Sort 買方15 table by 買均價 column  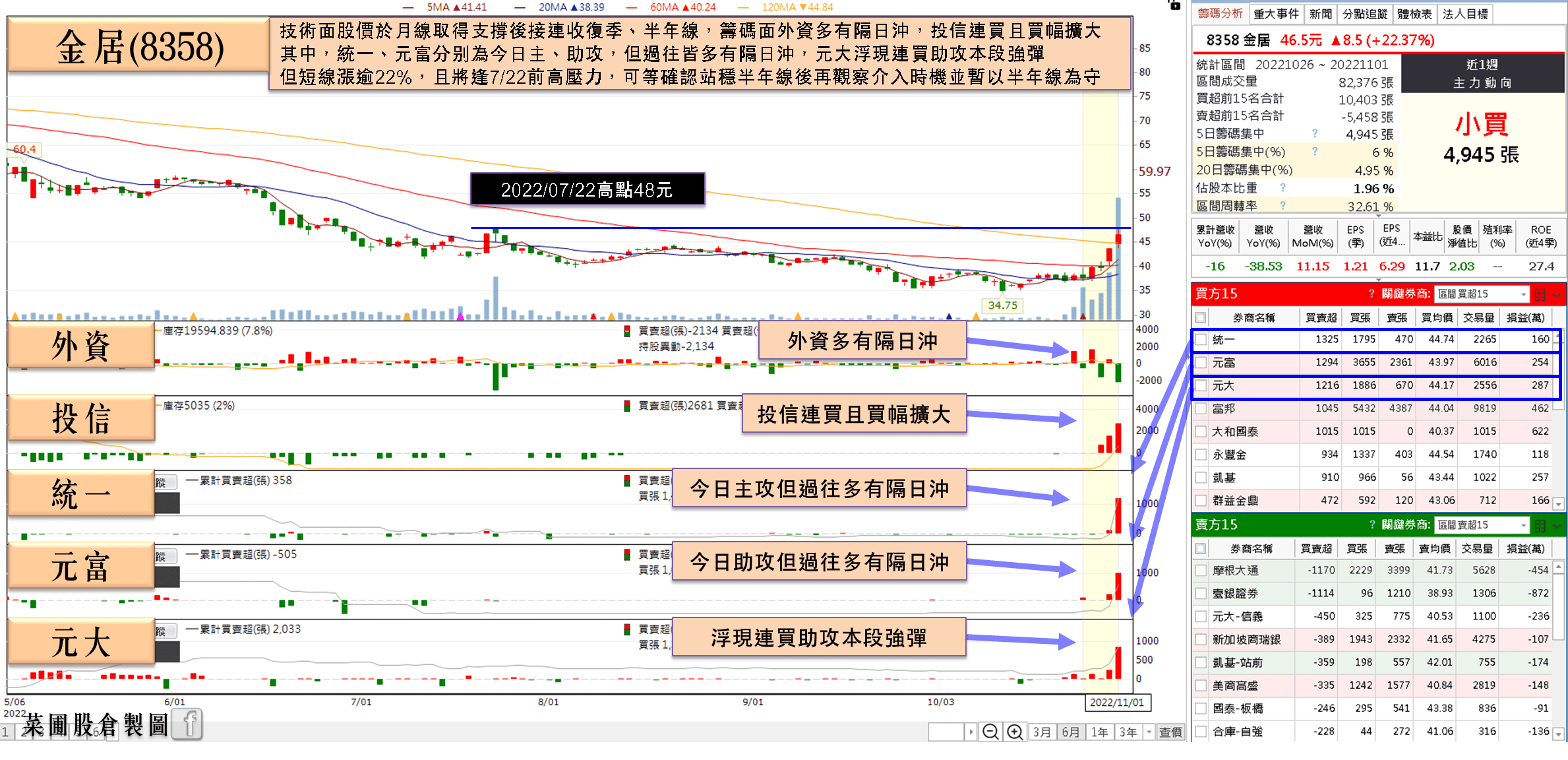click(x=1437, y=317)
